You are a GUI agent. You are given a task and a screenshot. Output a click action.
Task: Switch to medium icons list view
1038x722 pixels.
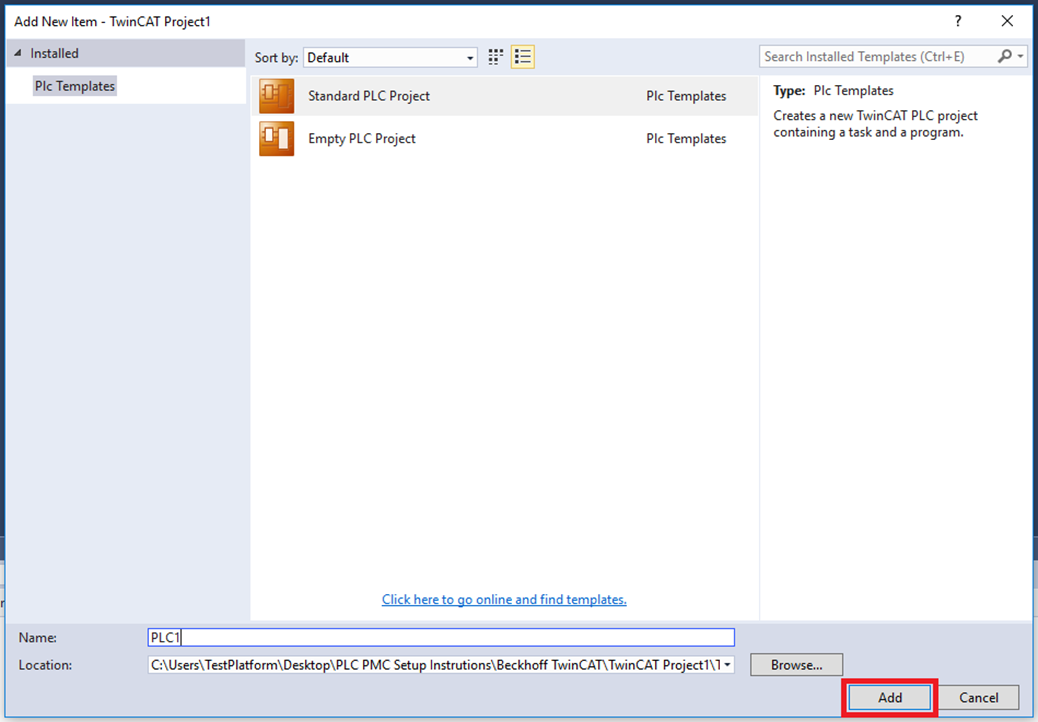pyautogui.click(x=522, y=57)
